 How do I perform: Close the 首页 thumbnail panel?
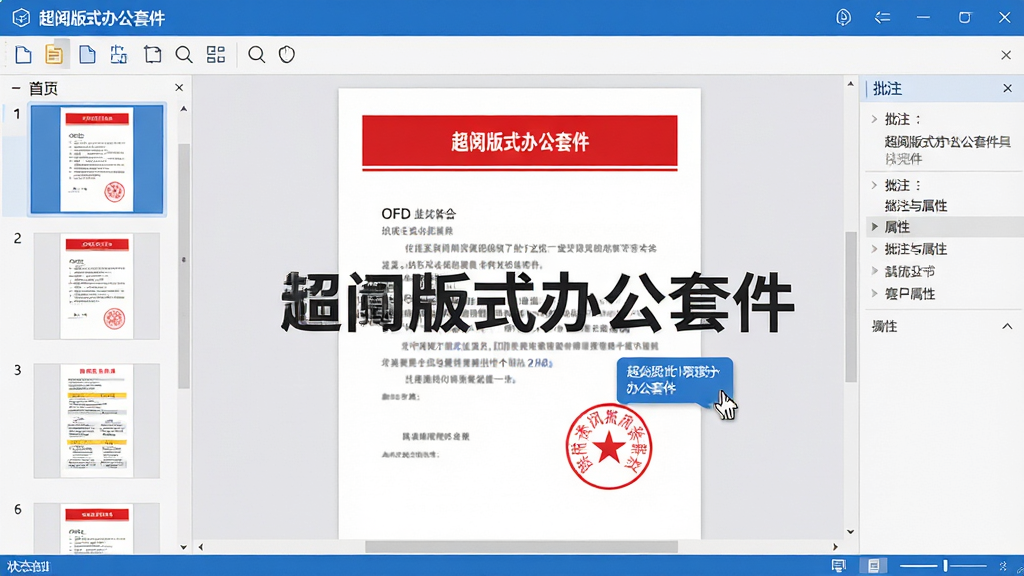[179, 88]
